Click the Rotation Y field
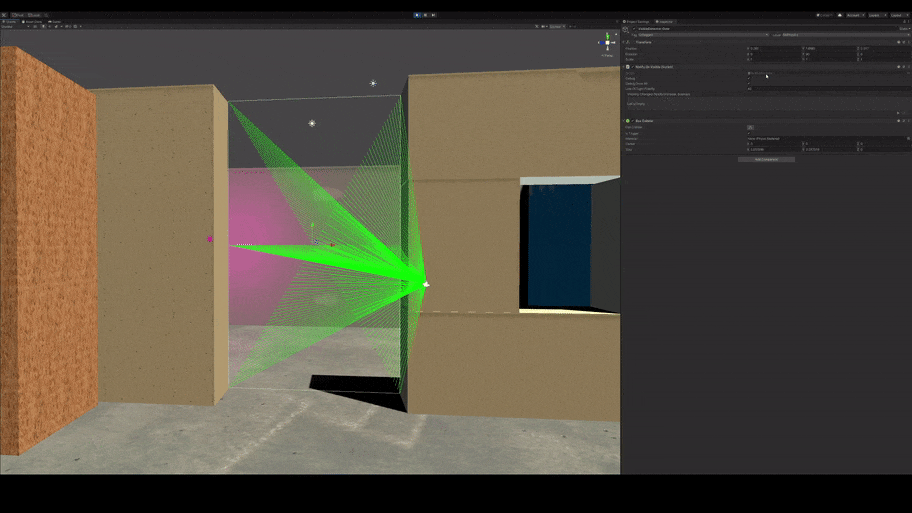The height and width of the screenshot is (513, 912). (x=830, y=54)
